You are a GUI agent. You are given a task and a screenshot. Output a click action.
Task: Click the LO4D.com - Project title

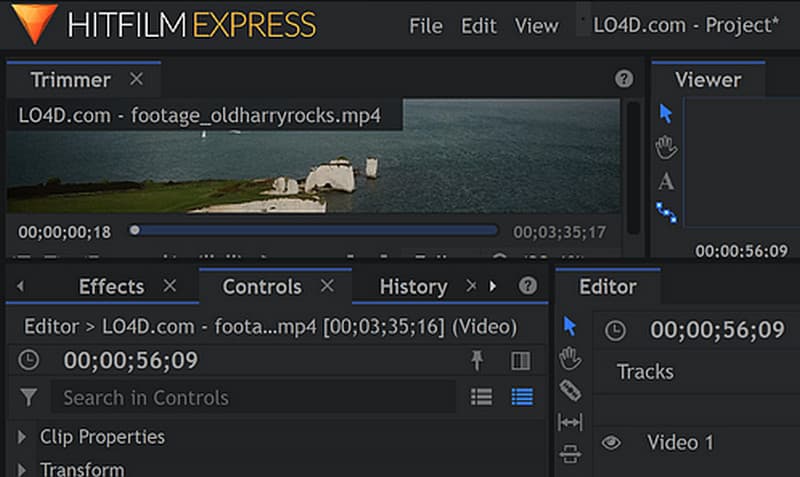tap(686, 25)
